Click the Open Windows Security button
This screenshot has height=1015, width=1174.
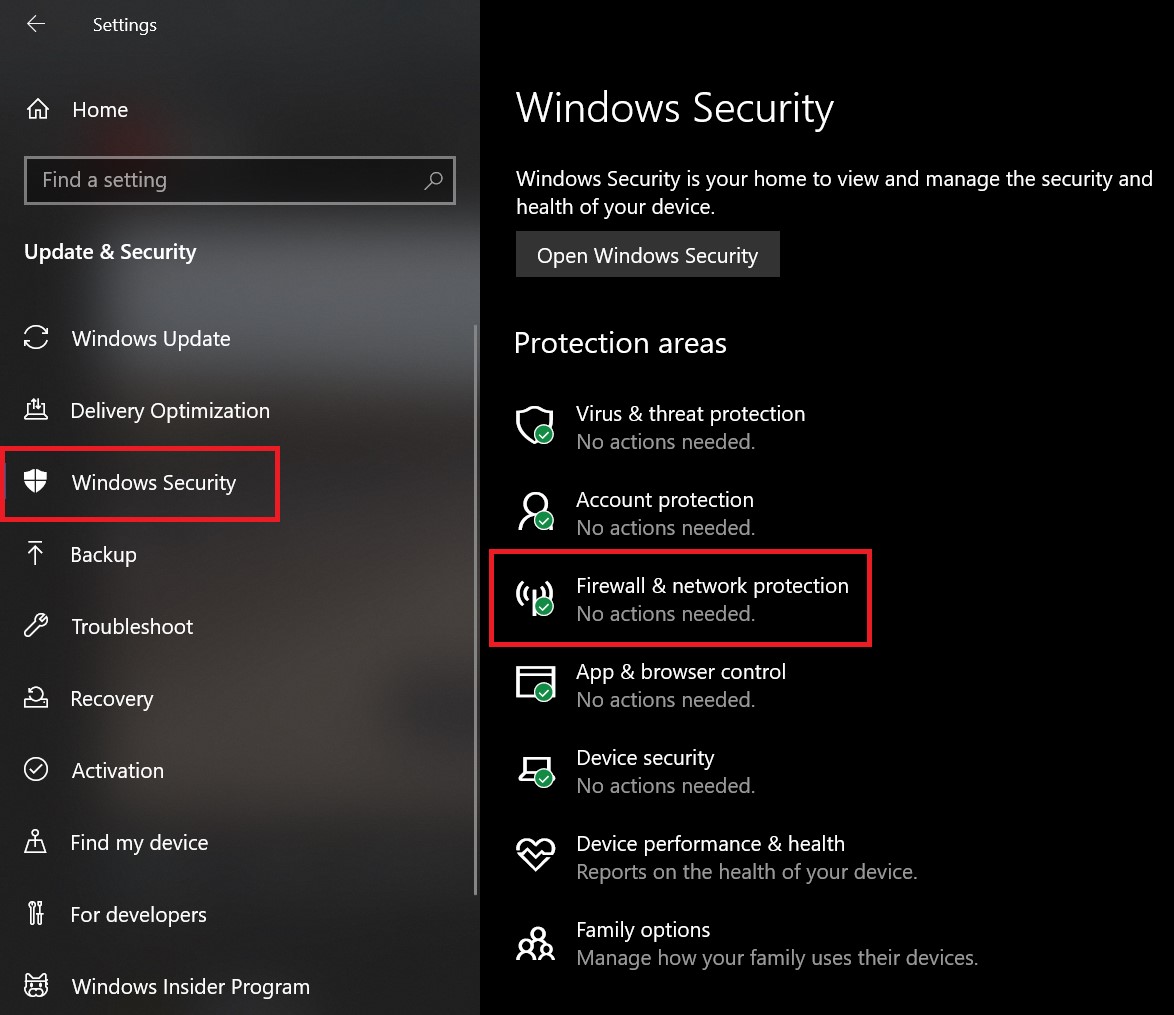(x=647, y=256)
